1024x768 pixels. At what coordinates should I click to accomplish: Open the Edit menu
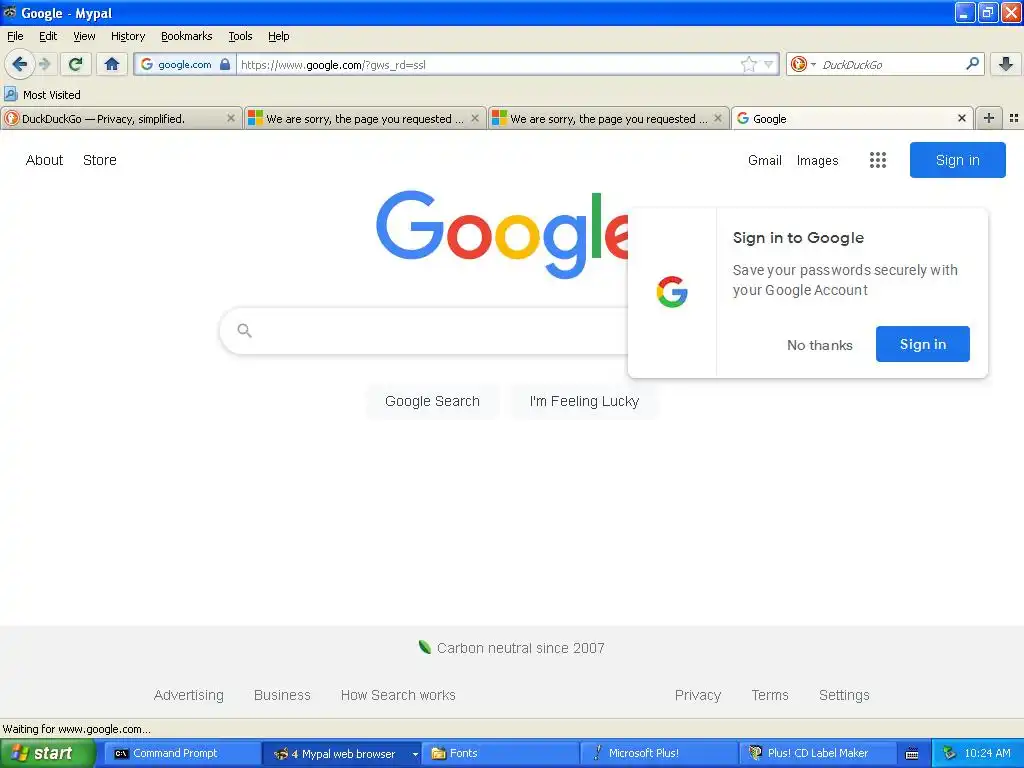point(48,36)
